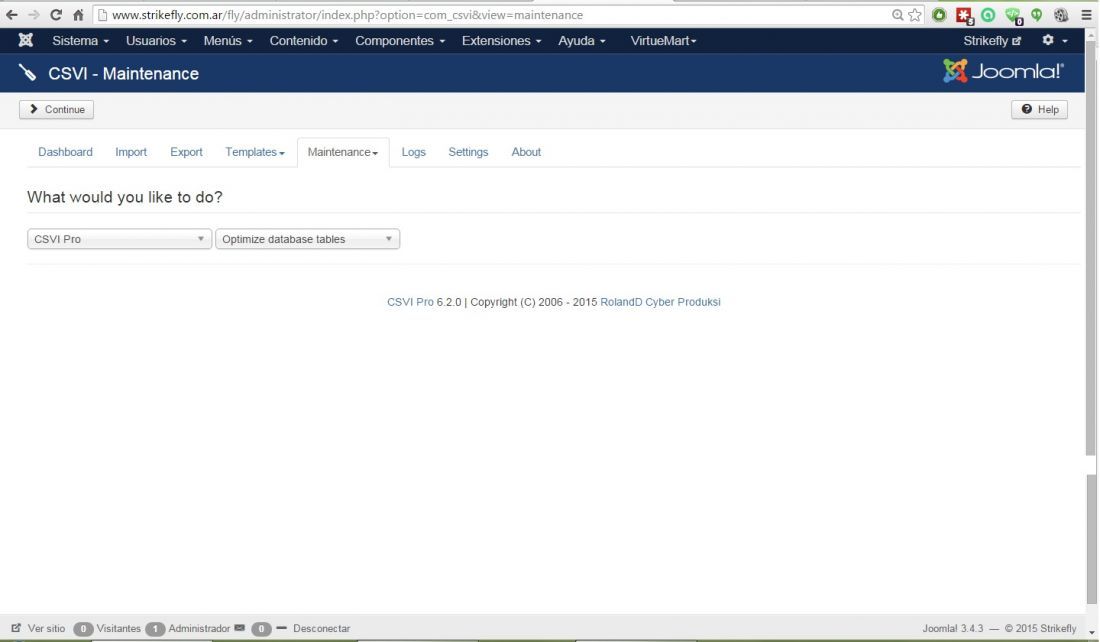The image size is (1100, 642).
Task: Switch to the Settings tab
Action: point(468,152)
